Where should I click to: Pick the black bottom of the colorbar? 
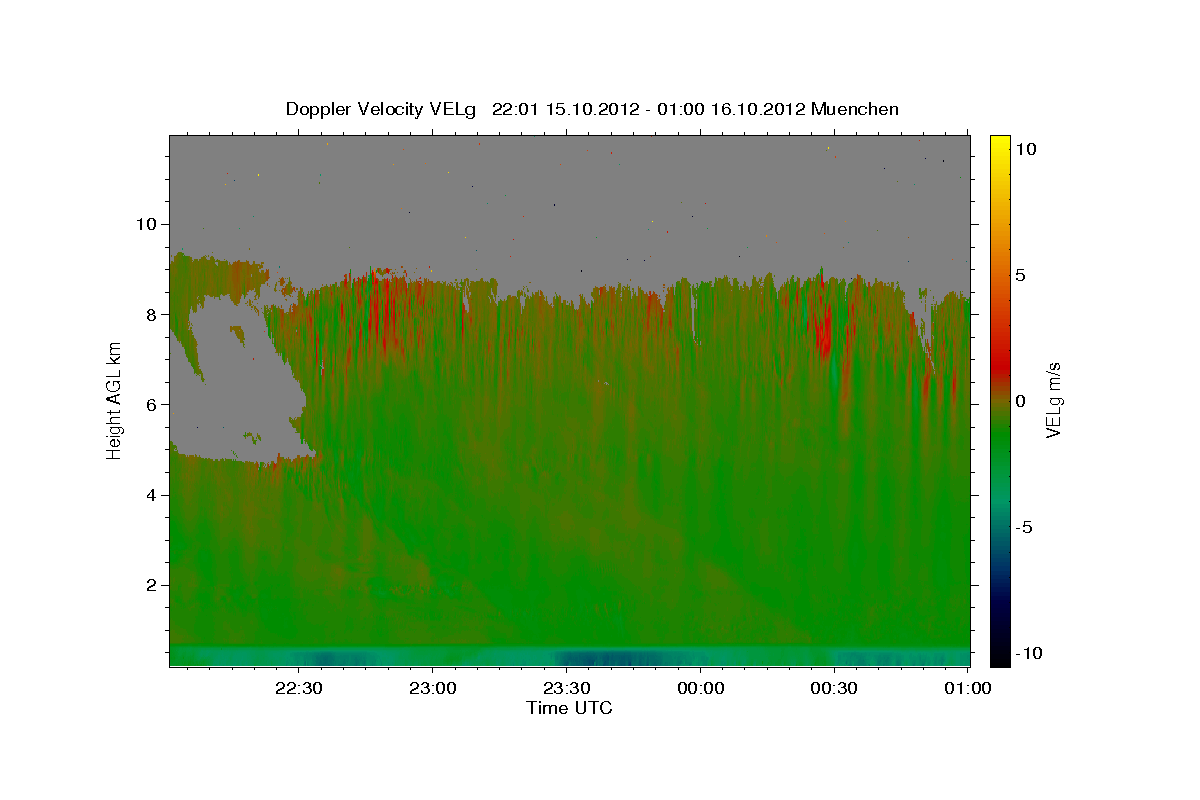[x=1000, y=655]
